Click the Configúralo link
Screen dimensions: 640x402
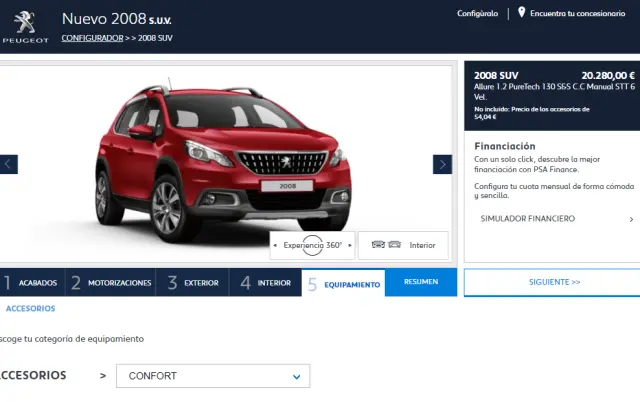[x=477, y=14]
